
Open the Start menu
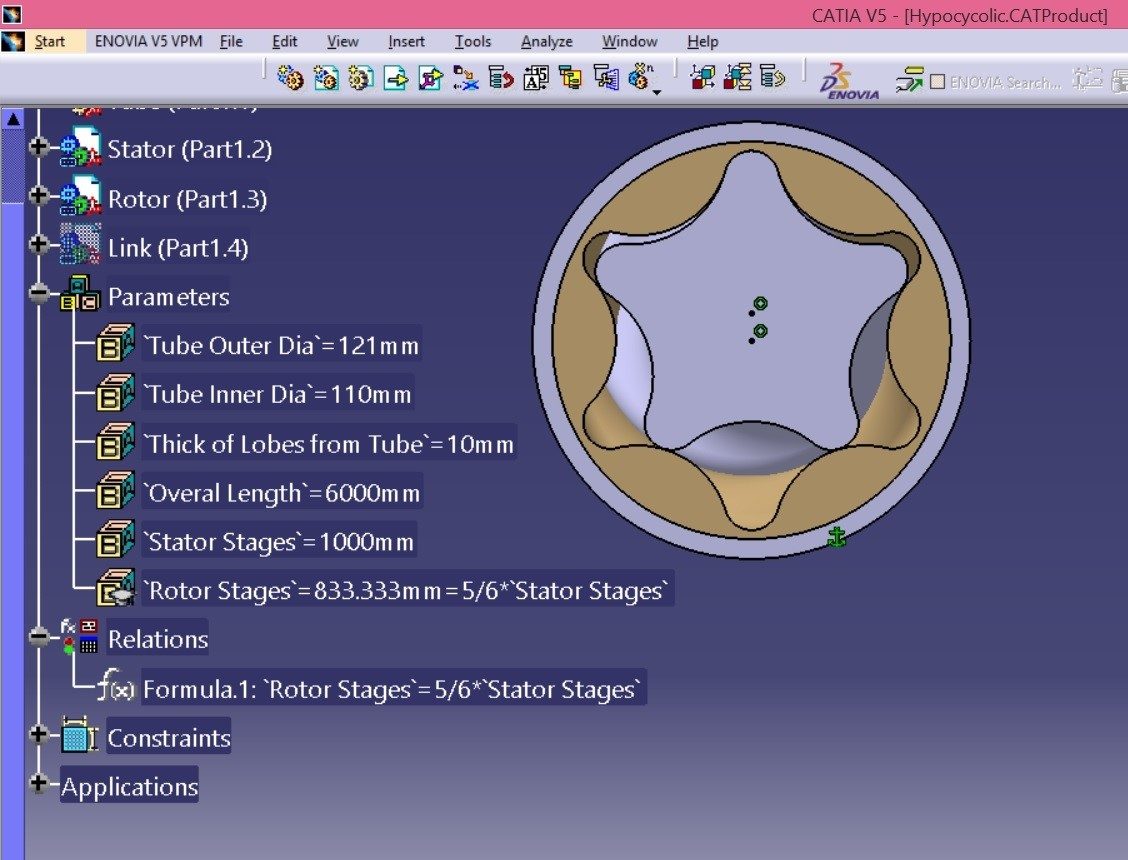coord(50,42)
